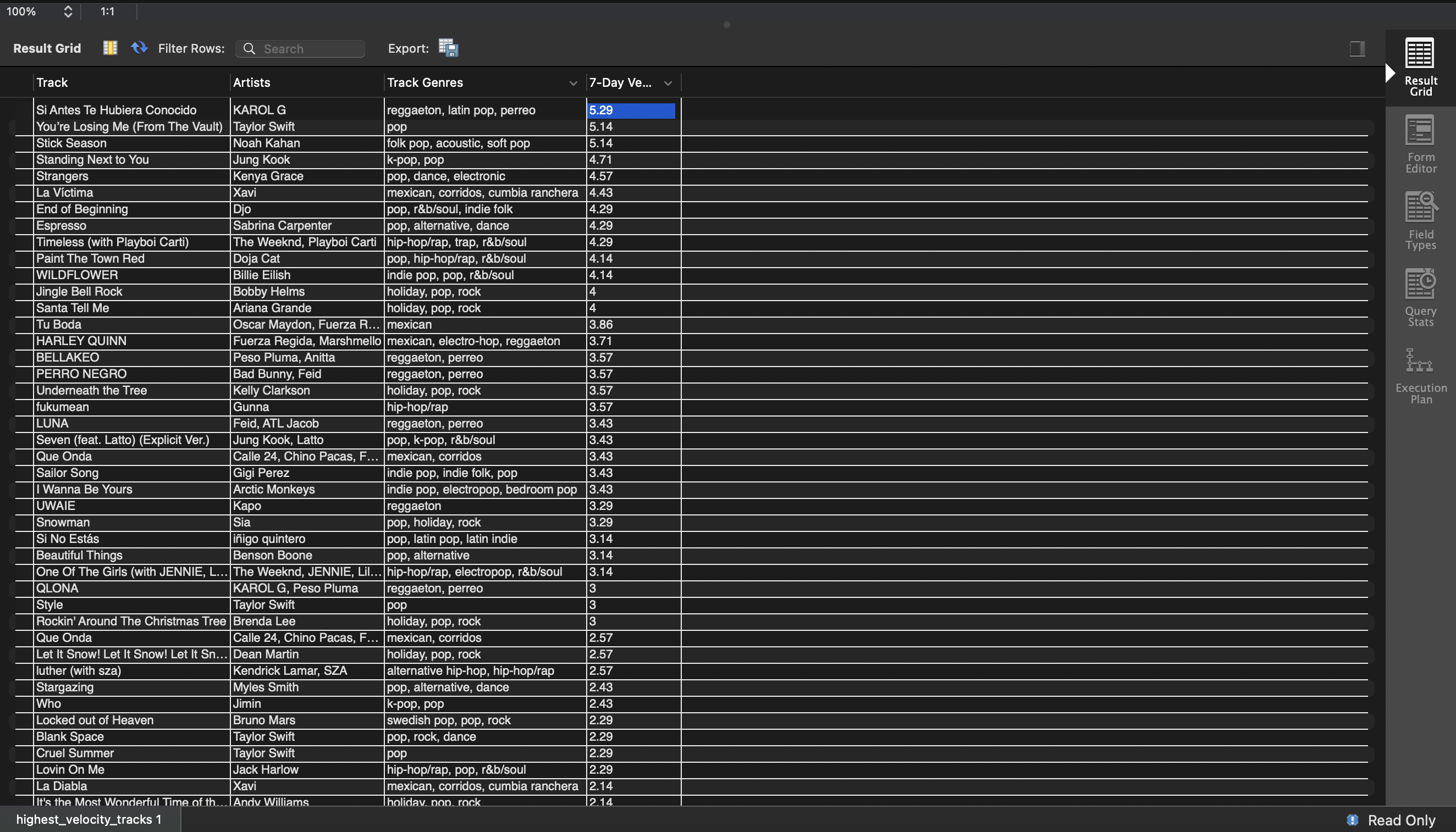The width and height of the screenshot is (1456, 832).
Task: Select the highest_velocity_tracks 1 result tab
Action: click(x=89, y=819)
